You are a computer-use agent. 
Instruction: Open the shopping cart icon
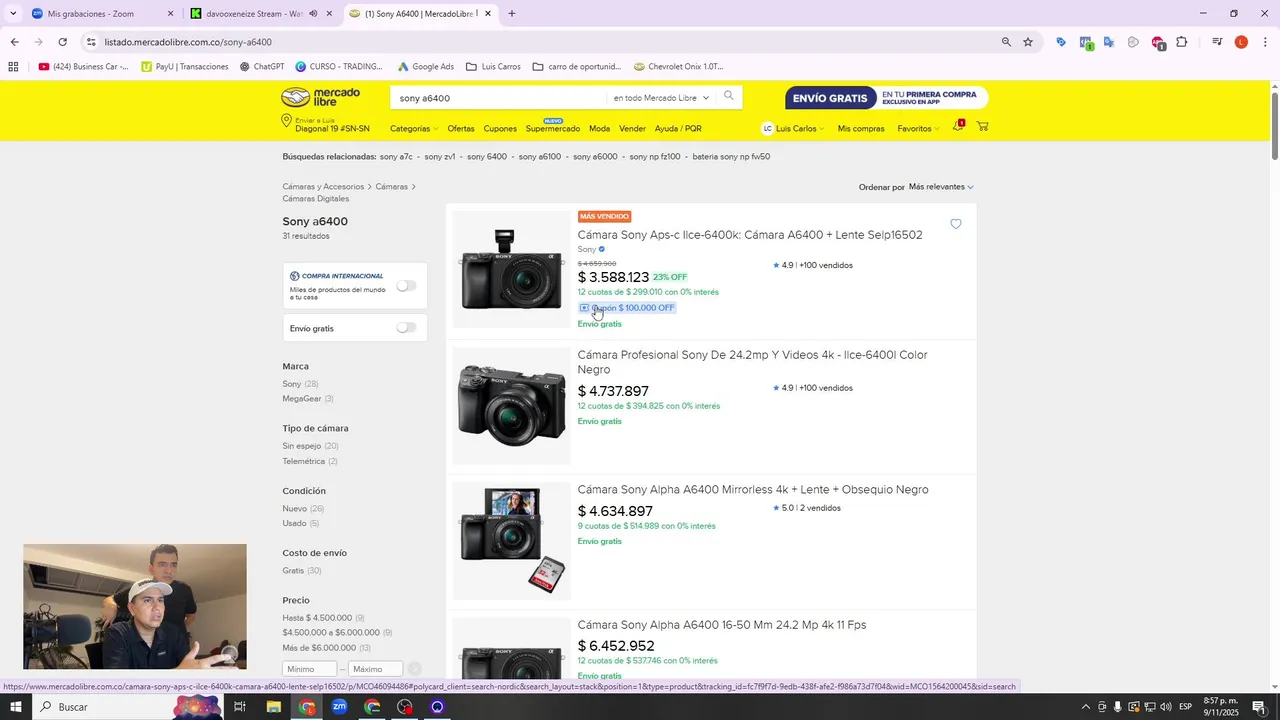(982, 126)
